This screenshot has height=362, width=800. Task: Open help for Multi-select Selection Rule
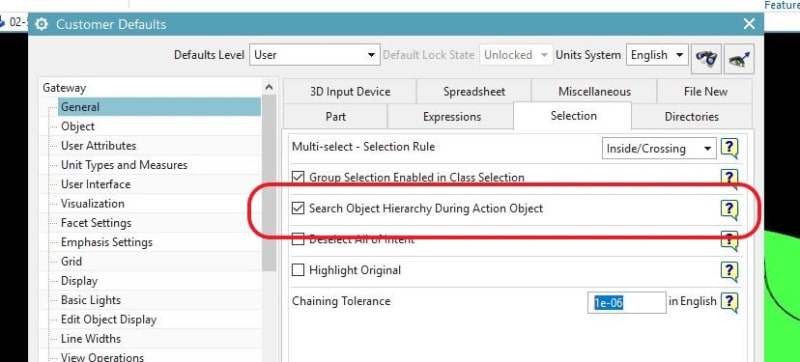729,148
